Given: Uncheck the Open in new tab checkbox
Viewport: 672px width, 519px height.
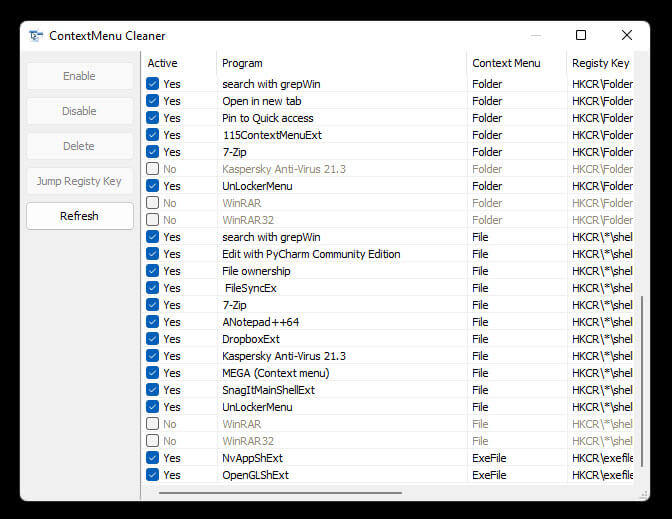Looking at the screenshot, I should [153, 101].
